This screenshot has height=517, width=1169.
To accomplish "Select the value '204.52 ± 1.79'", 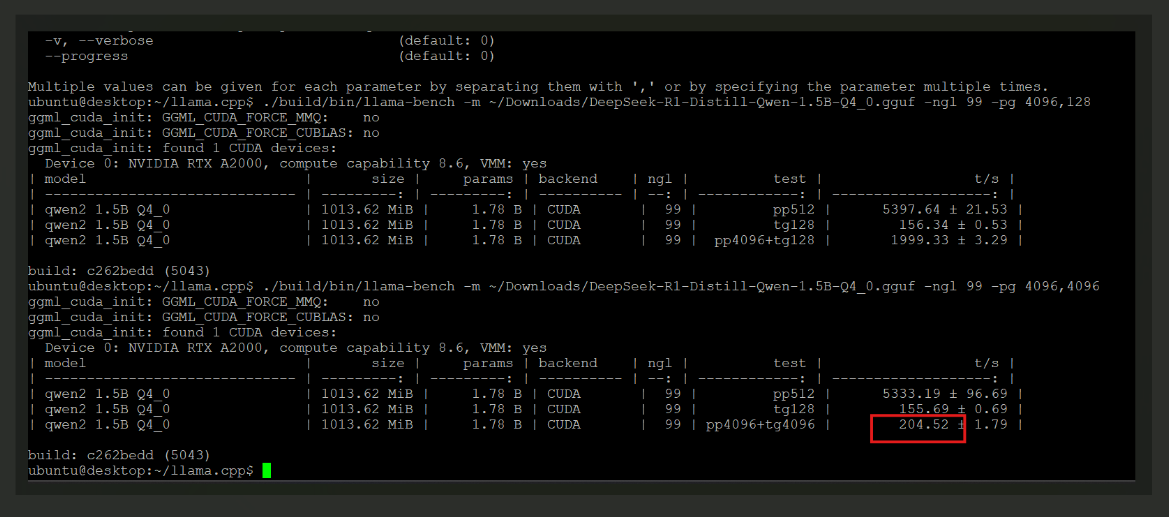I will (953, 424).
